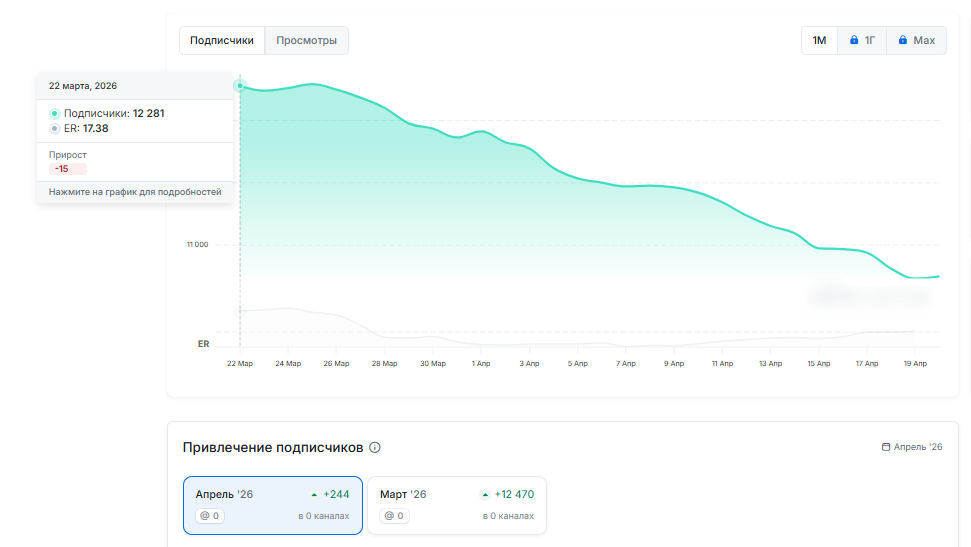This screenshot has width=971, height=547.
Task: Click the calendar icon next to Апрель '26
Action: pyautogui.click(x=886, y=447)
